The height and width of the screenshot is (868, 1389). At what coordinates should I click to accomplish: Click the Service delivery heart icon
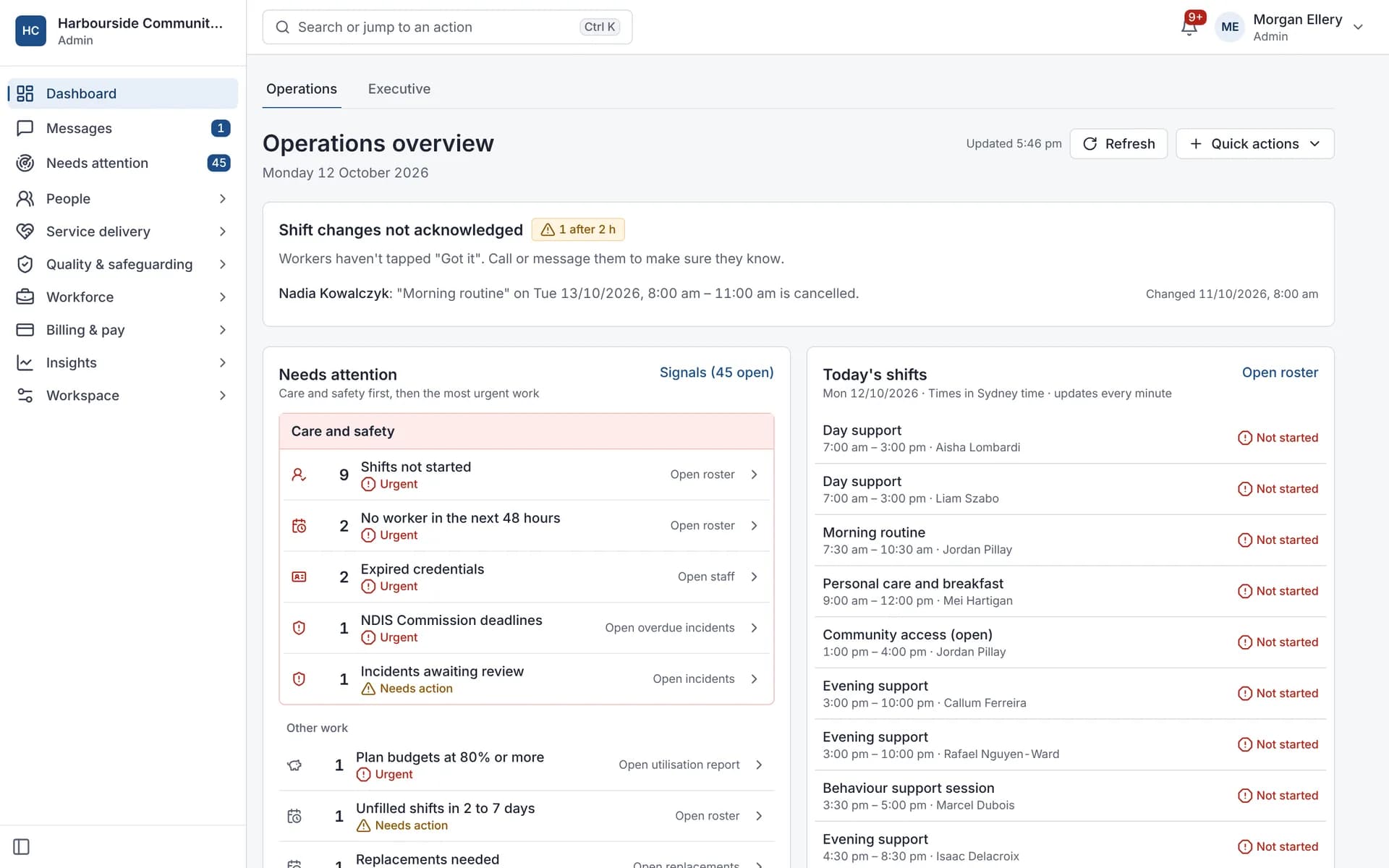pos(25,231)
